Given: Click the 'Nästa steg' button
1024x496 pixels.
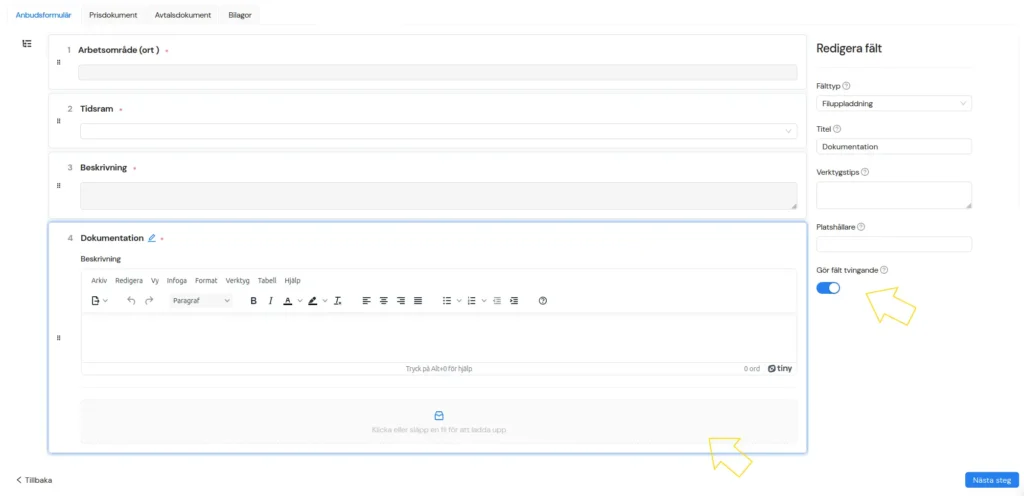Looking at the screenshot, I should pyautogui.click(x=992, y=480).
